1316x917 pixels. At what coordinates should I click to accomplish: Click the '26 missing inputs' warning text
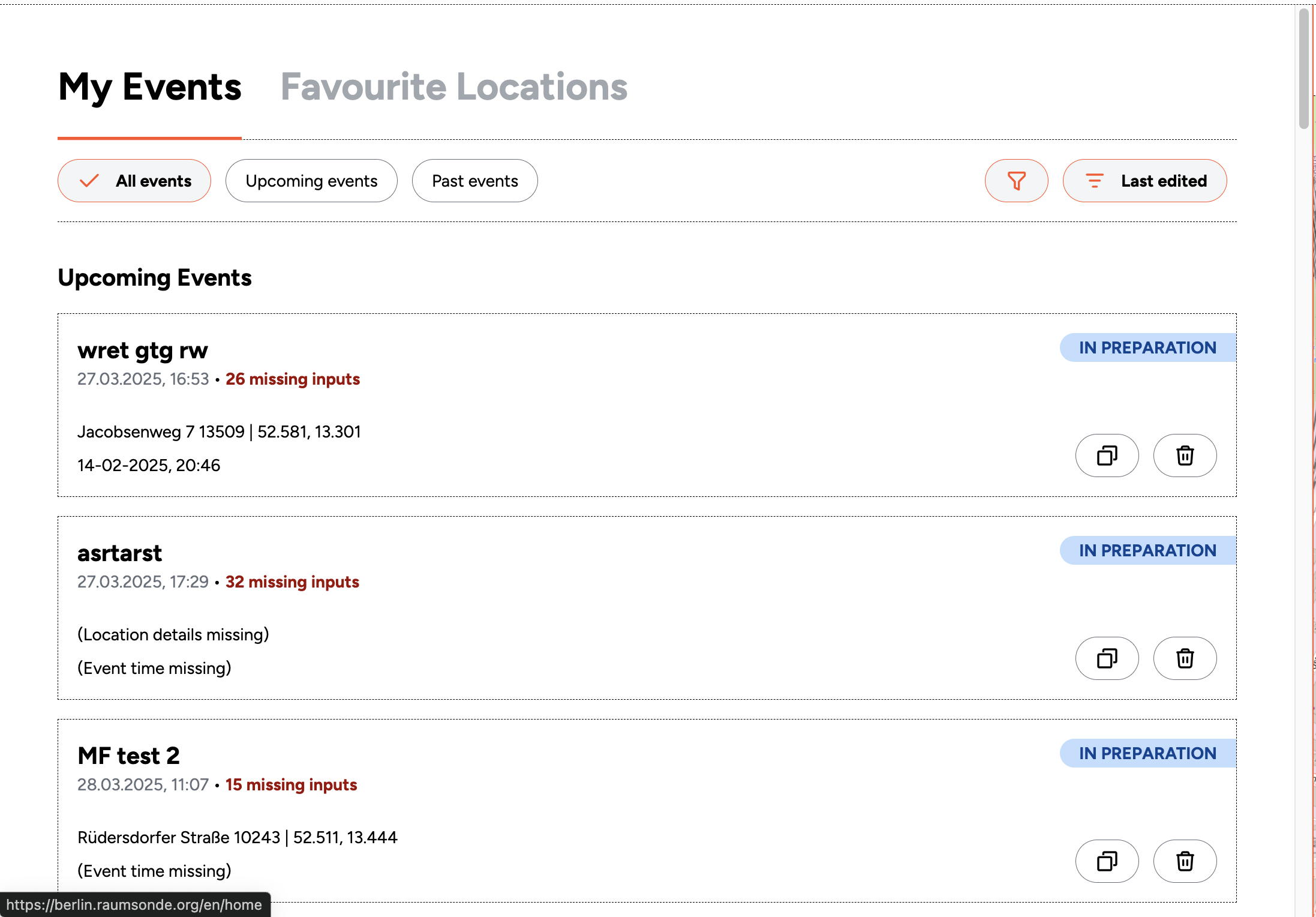[x=292, y=379]
